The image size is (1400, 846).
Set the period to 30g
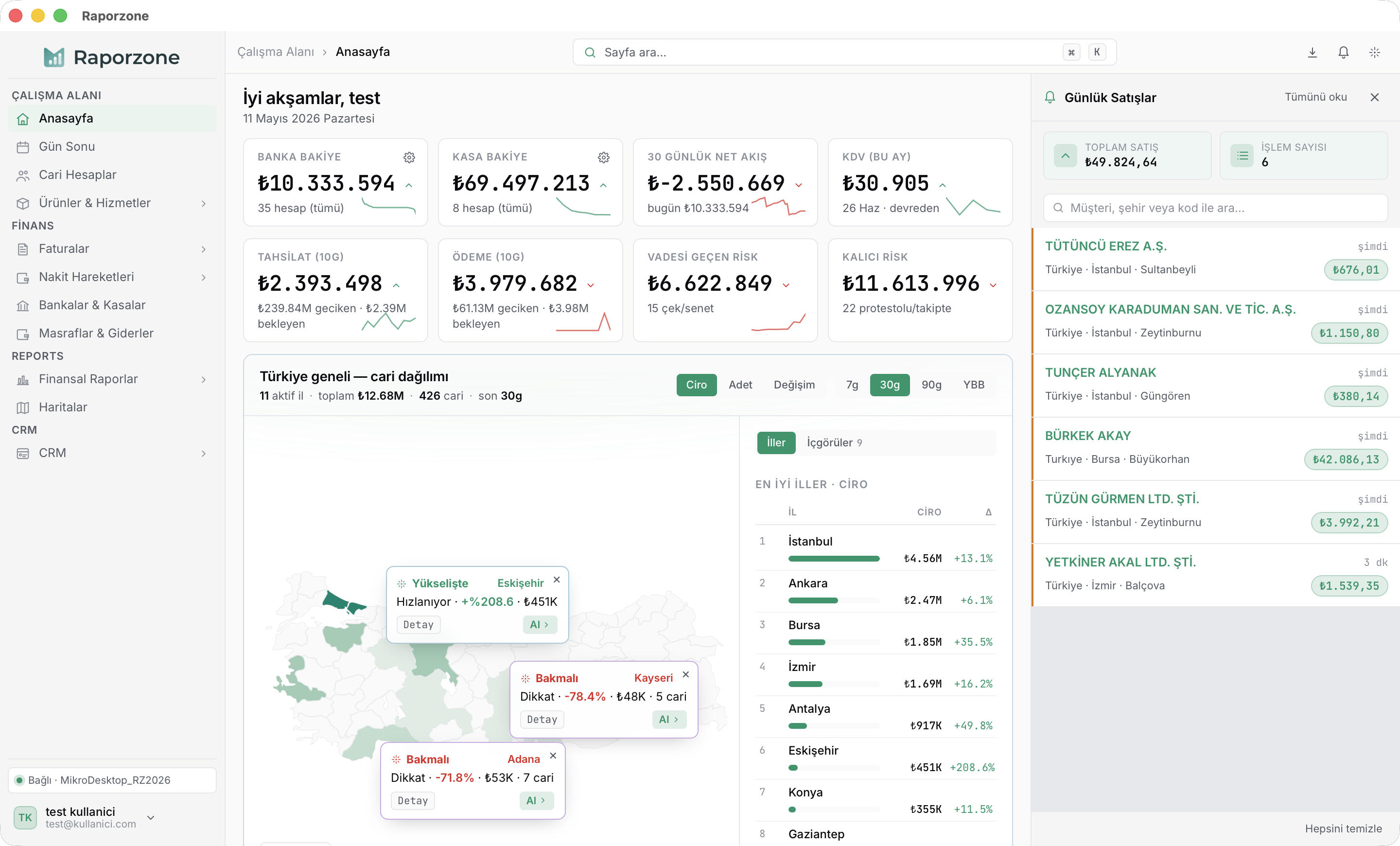890,385
